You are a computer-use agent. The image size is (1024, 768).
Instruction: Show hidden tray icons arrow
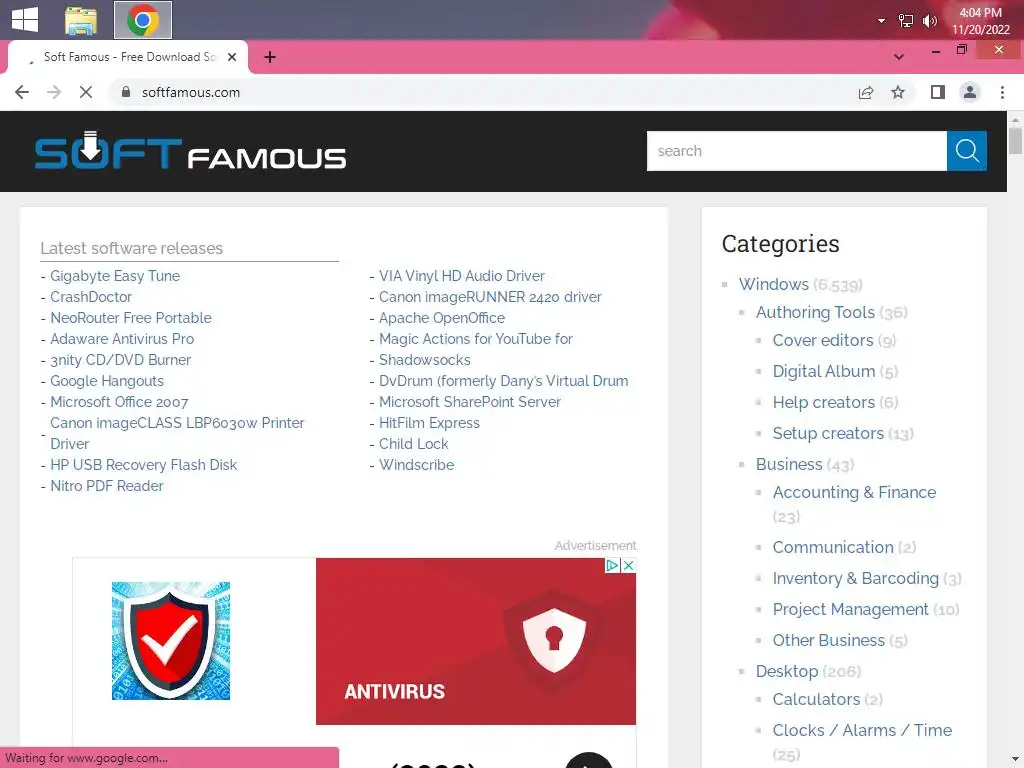coord(881,21)
